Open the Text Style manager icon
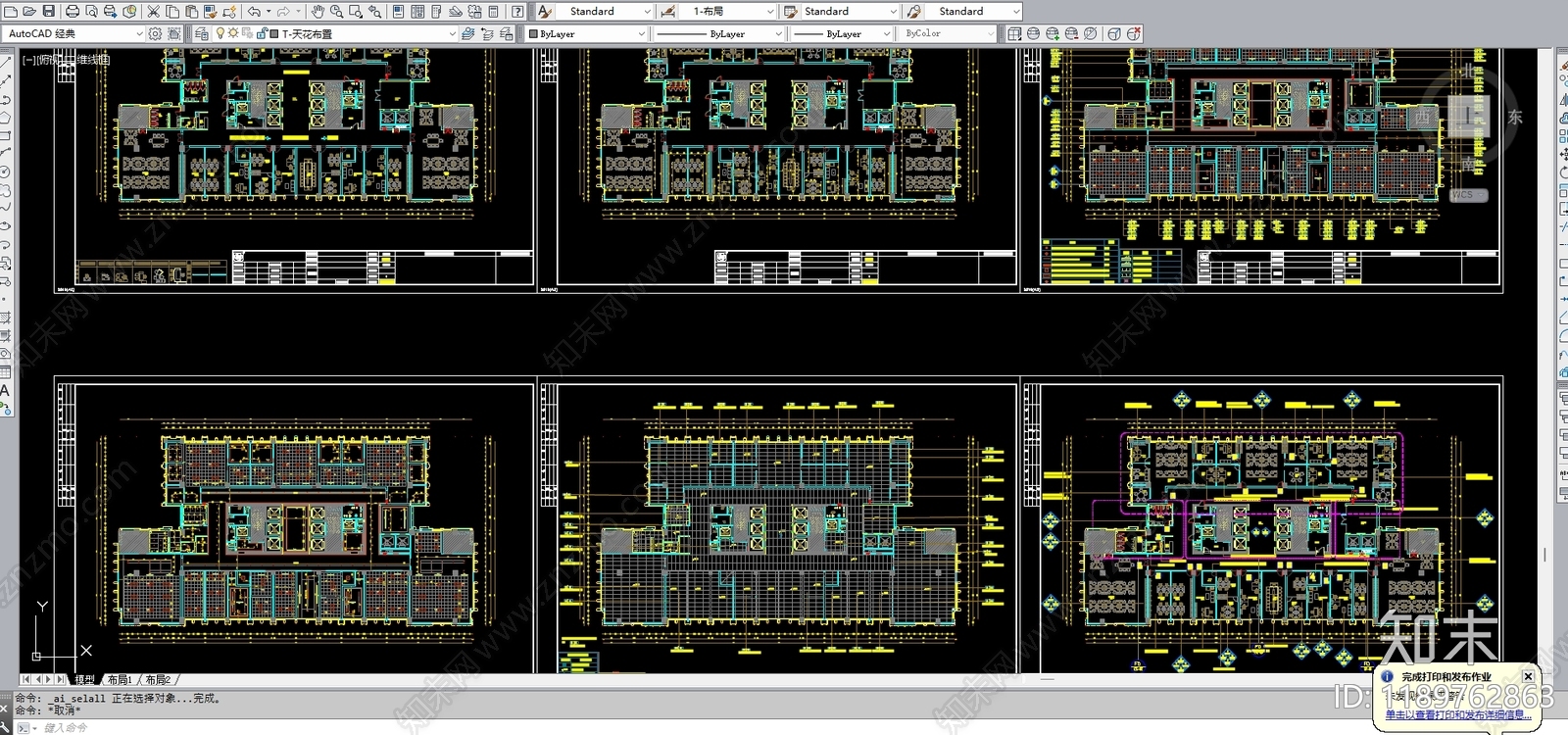Screen dimensions: 1568x735 point(546,12)
